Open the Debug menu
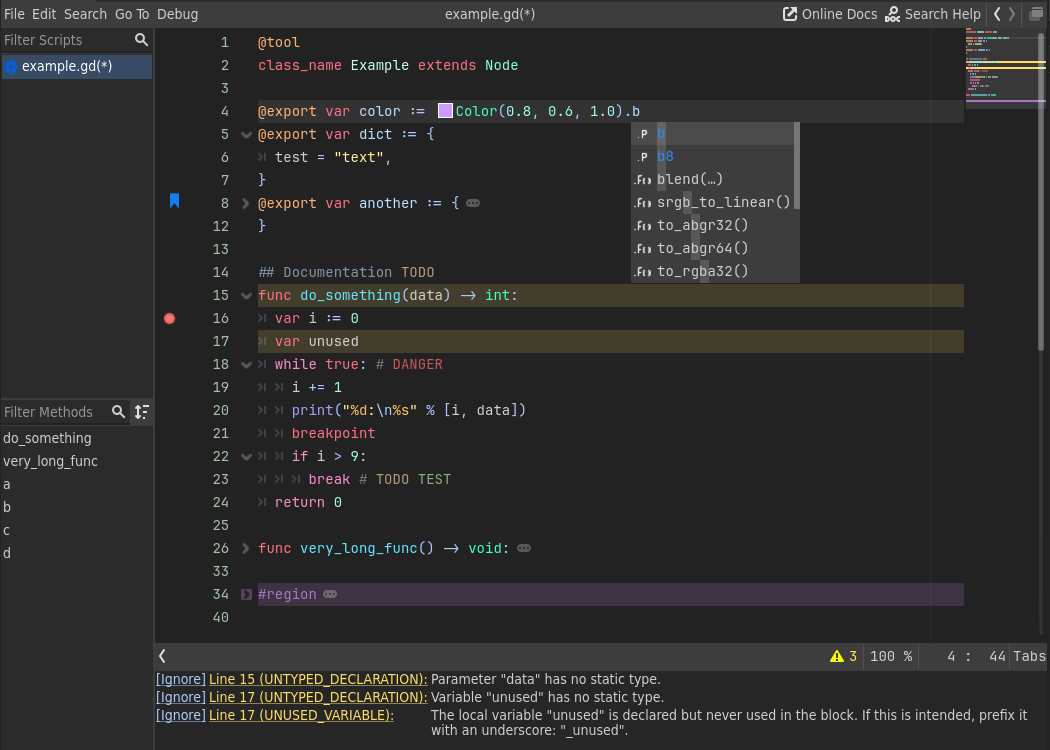This screenshot has height=750, width=1050. [x=177, y=14]
